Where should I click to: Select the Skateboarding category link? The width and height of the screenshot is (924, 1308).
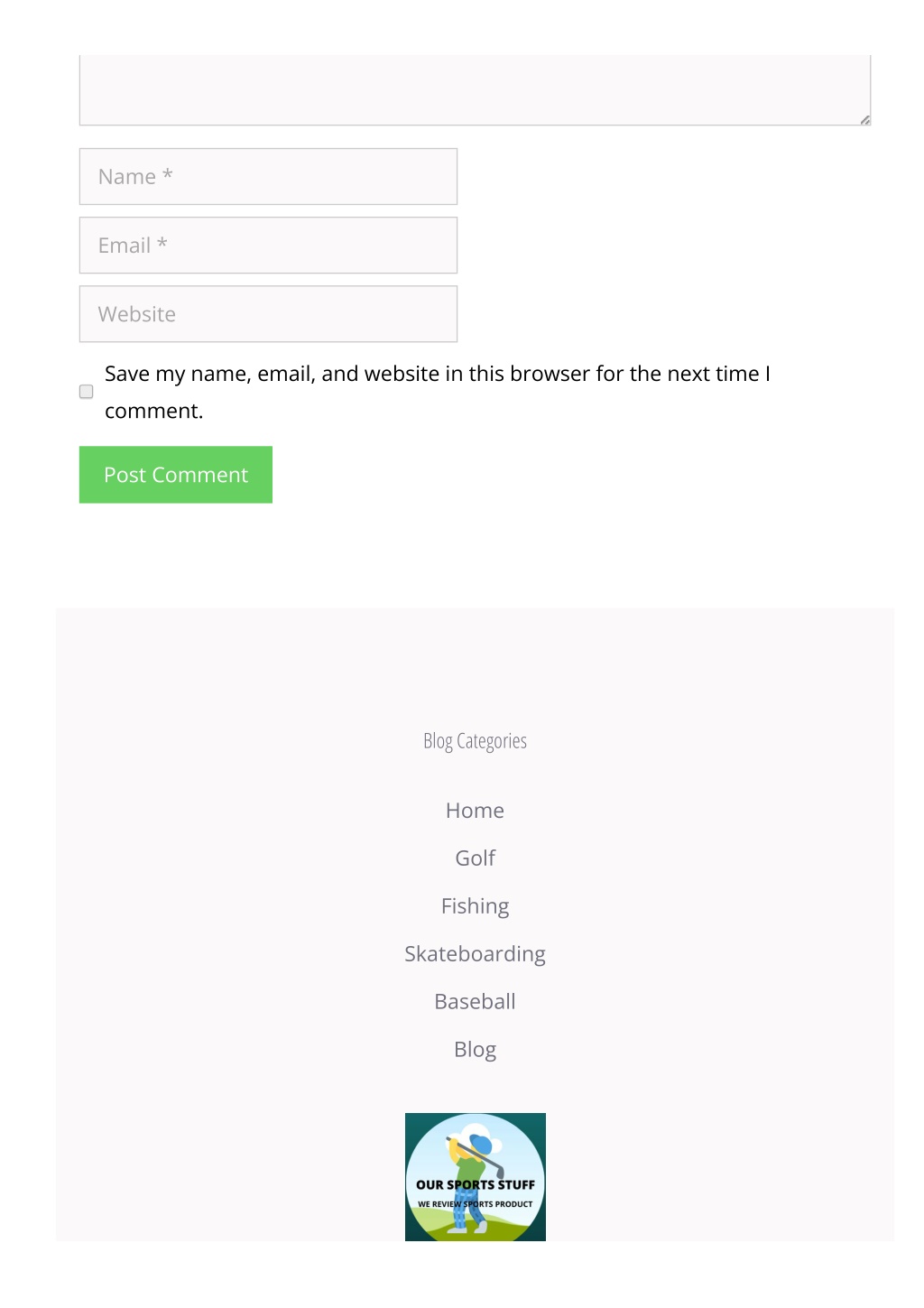[x=475, y=954]
